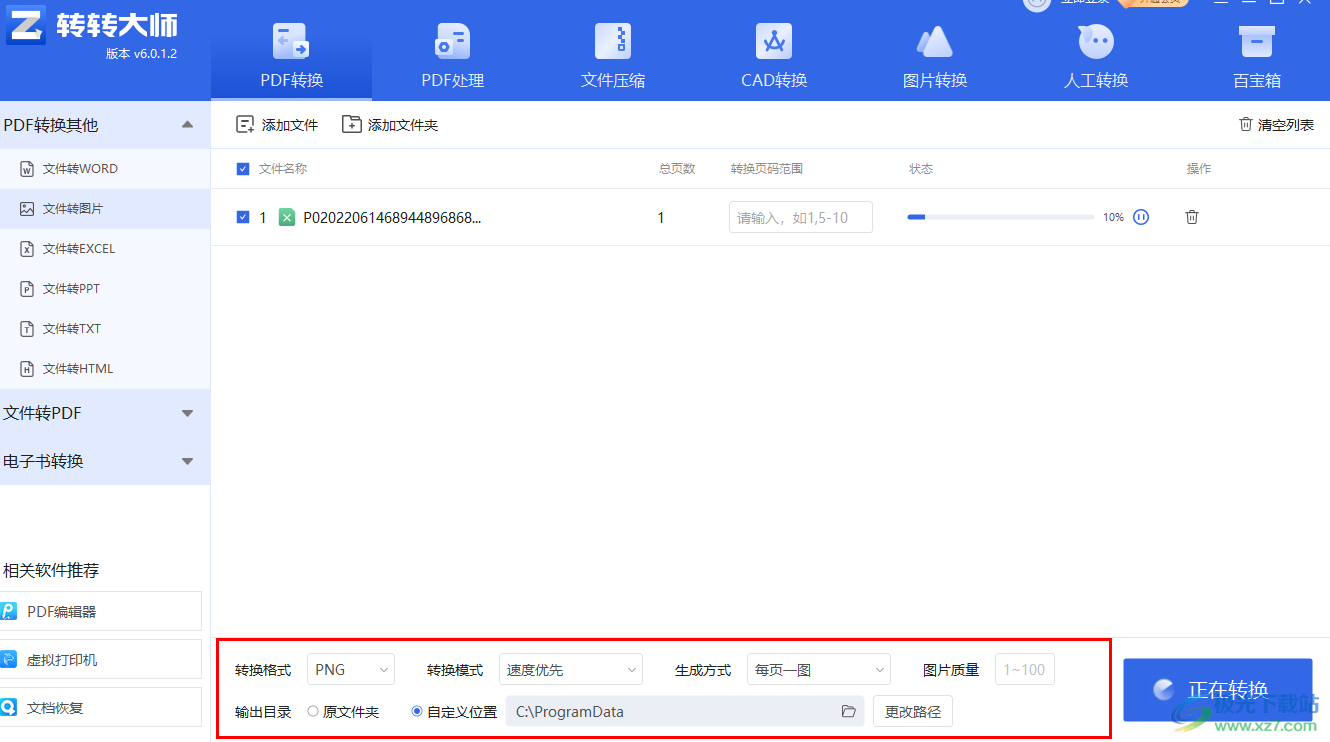Screen dimensions: 1330x742
Task: Uncheck the checkbox for file row 1
Action: 243,217
